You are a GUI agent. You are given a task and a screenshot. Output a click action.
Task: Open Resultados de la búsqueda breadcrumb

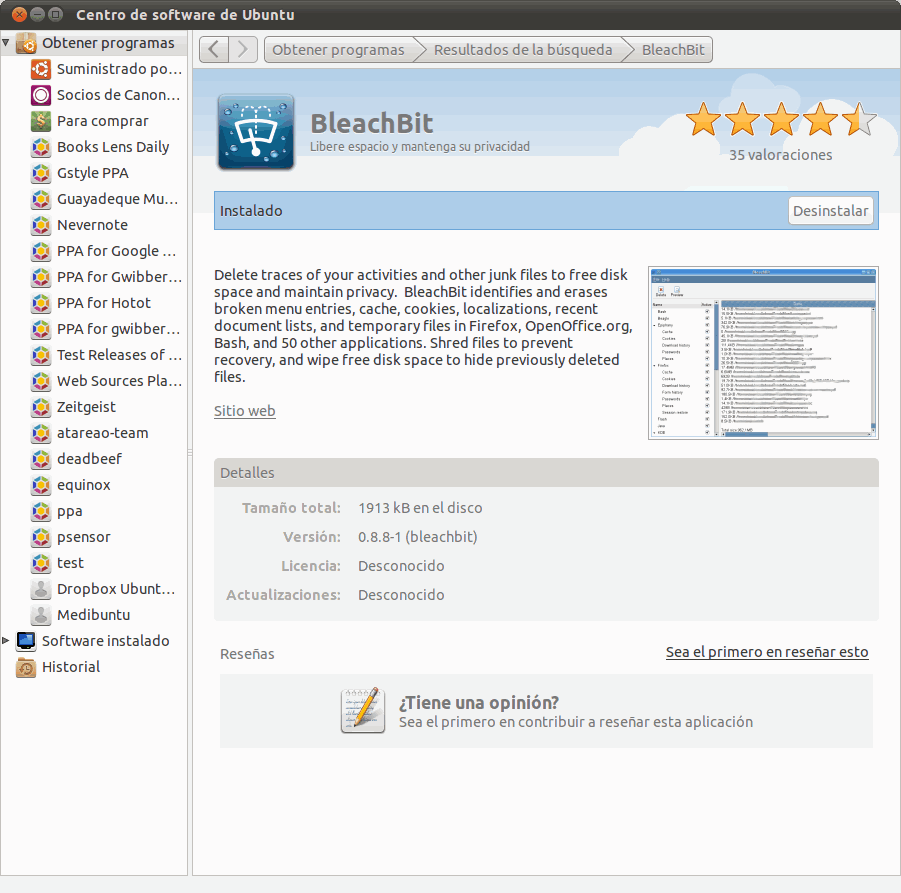point(522,50)
